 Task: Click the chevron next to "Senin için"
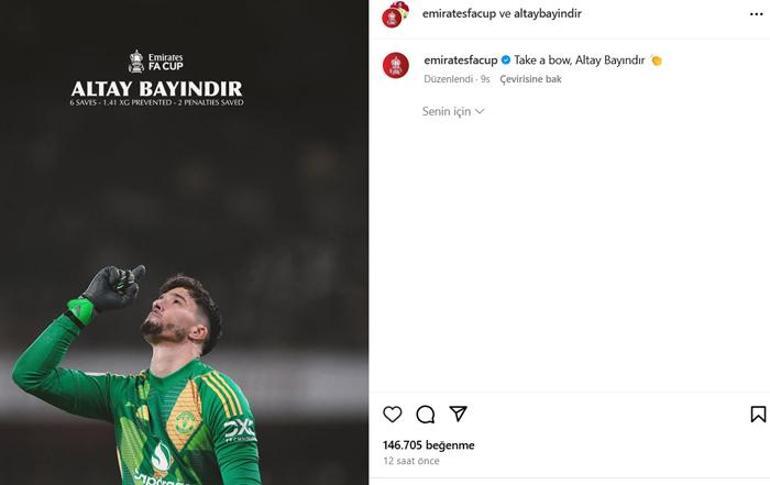(480, 111)
